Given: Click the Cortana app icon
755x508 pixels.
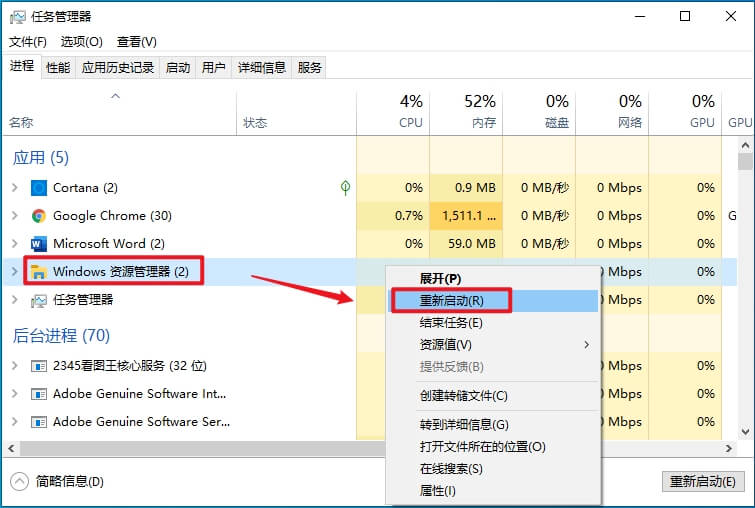Looking at the screenshot, I should click(x=39, y=188).
